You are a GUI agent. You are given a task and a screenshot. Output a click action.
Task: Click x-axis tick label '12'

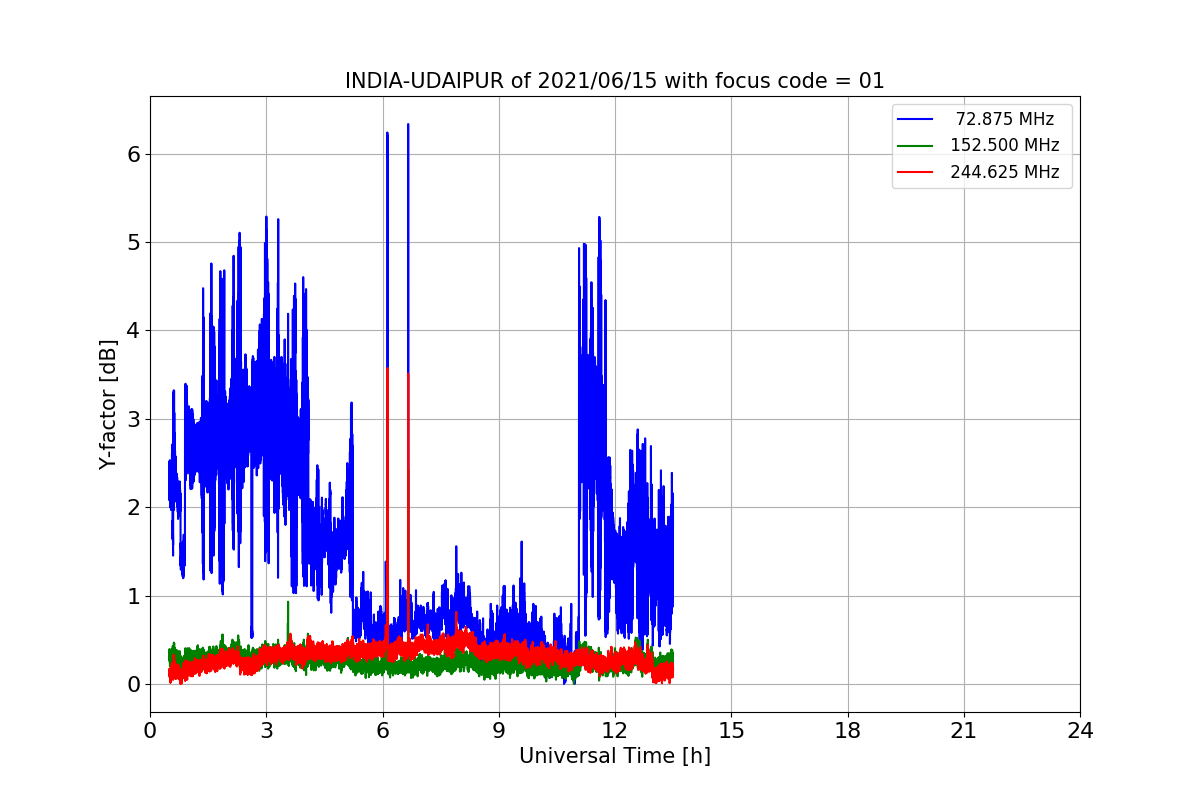coord(615,730)
